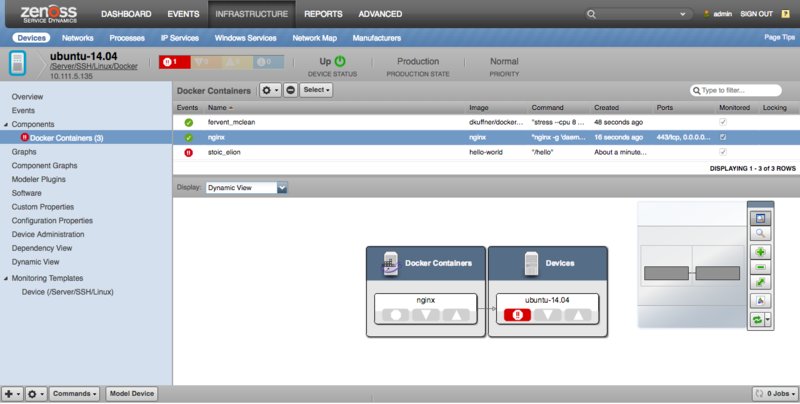Click the Zenoss Service Dynamics logo

point(48,14)
